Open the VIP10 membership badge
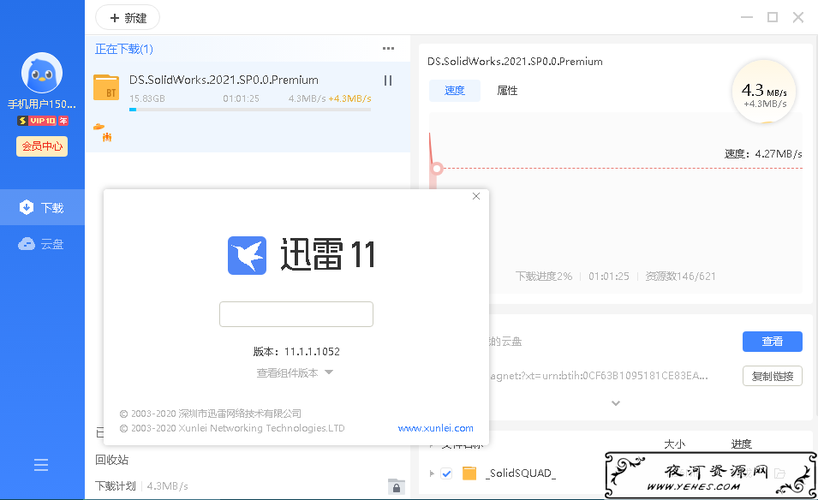818x500 pixels. click(x=42, y=121)
